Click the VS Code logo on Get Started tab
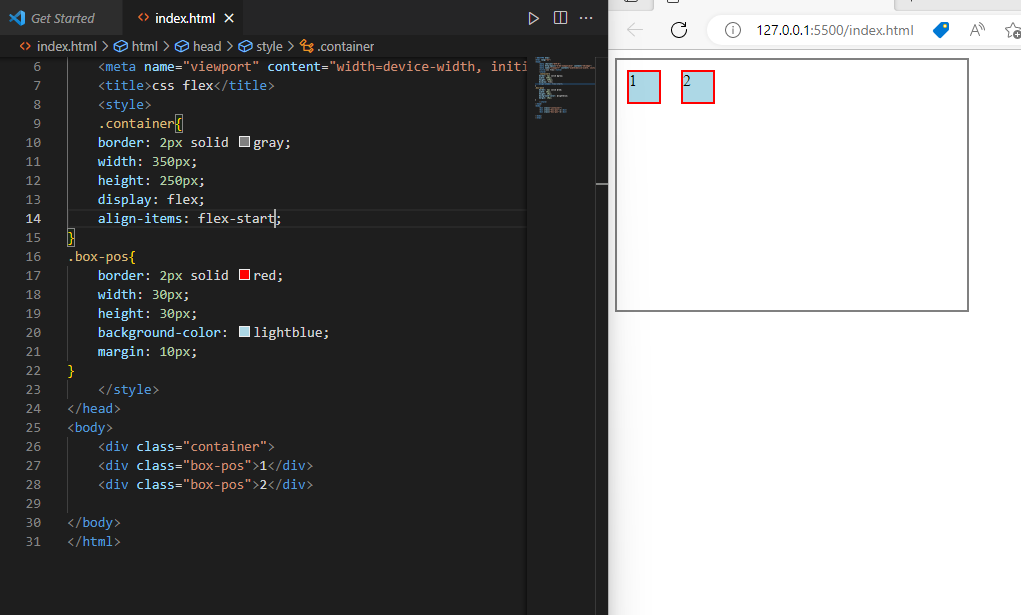Image resolution: width=1021 pixels, height=615 pixels. click(17, 18)
